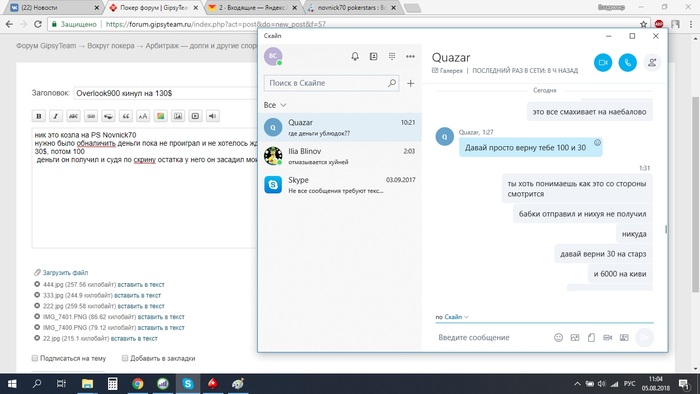Open Skype notifications bell
This screenshot has width=700, height=394.
point(355,56)
